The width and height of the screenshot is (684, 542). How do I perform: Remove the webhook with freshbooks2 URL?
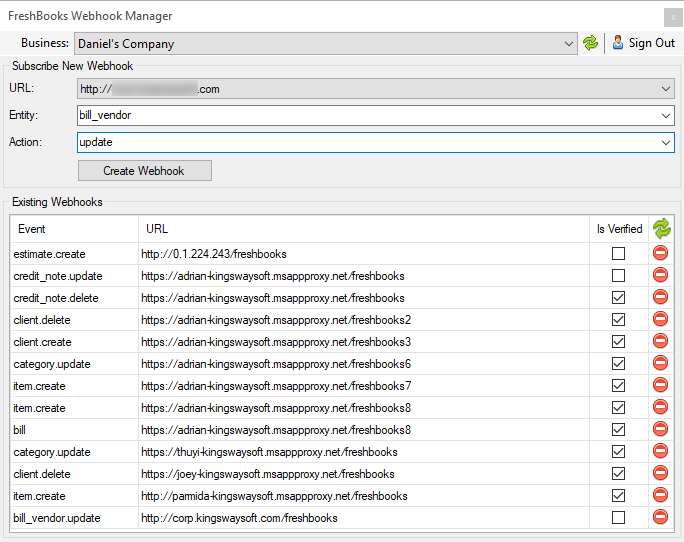click(660, 319)
